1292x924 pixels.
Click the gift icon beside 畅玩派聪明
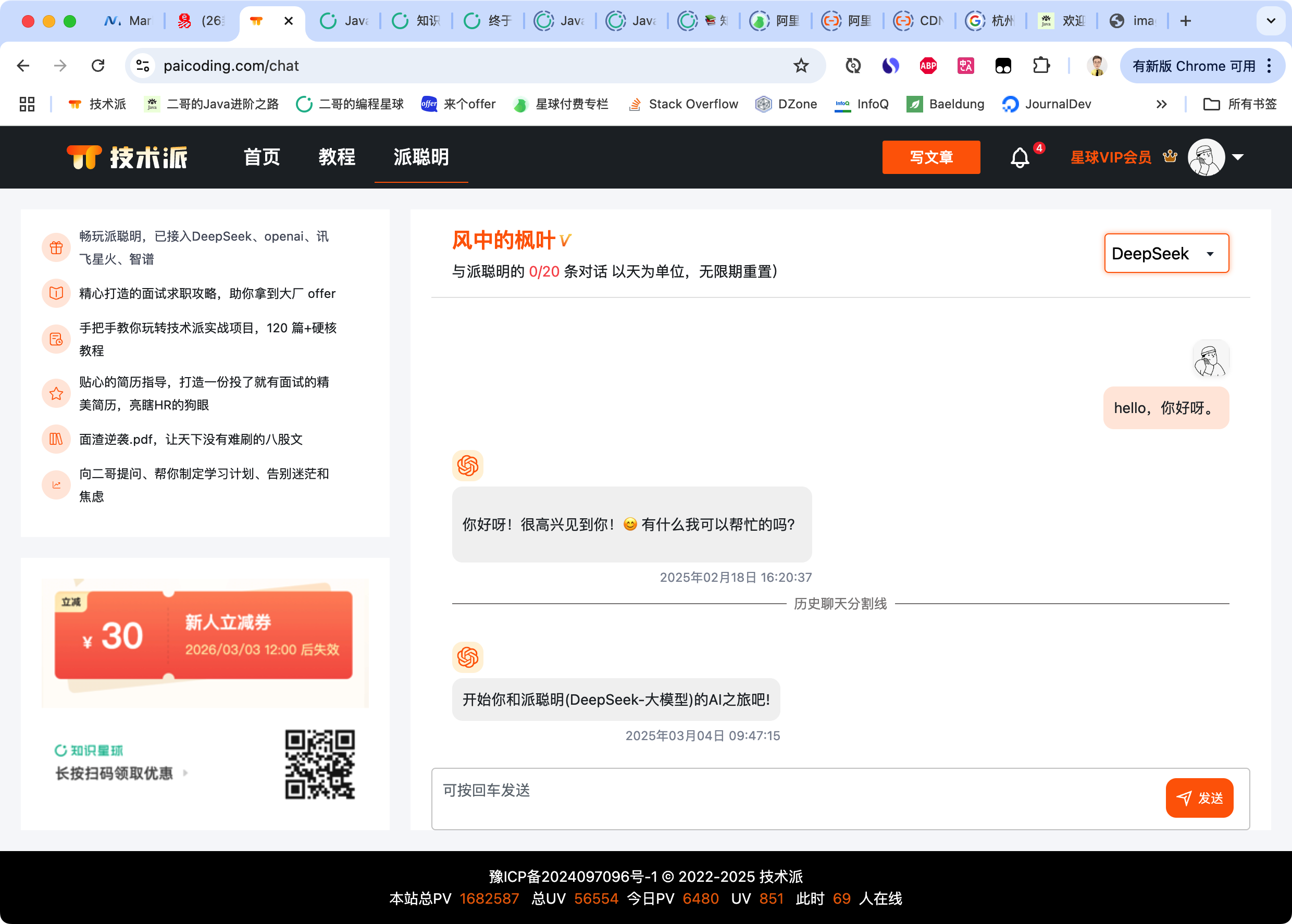point(56,247)
